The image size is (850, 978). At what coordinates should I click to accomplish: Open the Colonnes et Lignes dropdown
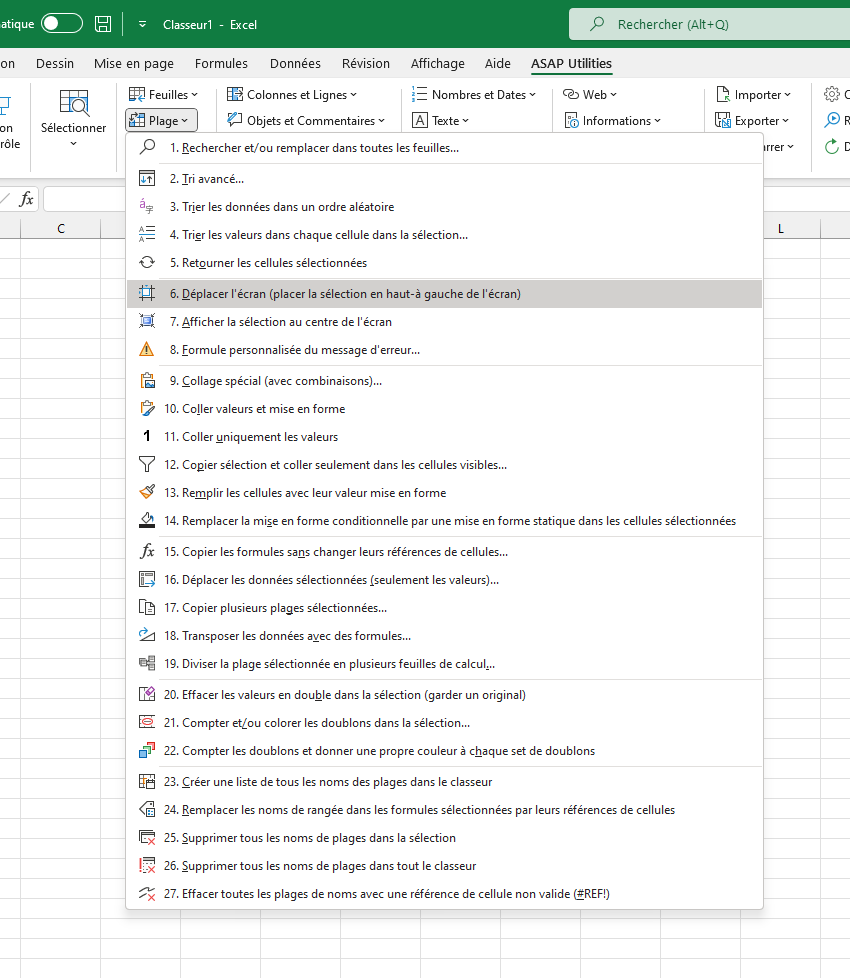tap(292, 95)
